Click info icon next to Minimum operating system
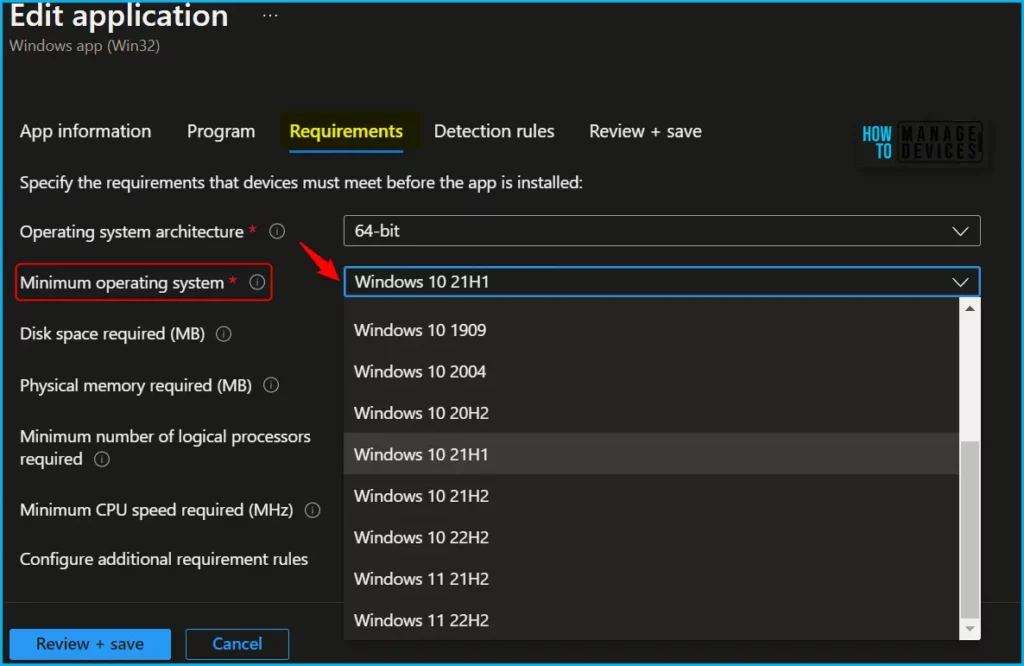The height and width of the screenshot is (666, 1024). tap(257, 283)
